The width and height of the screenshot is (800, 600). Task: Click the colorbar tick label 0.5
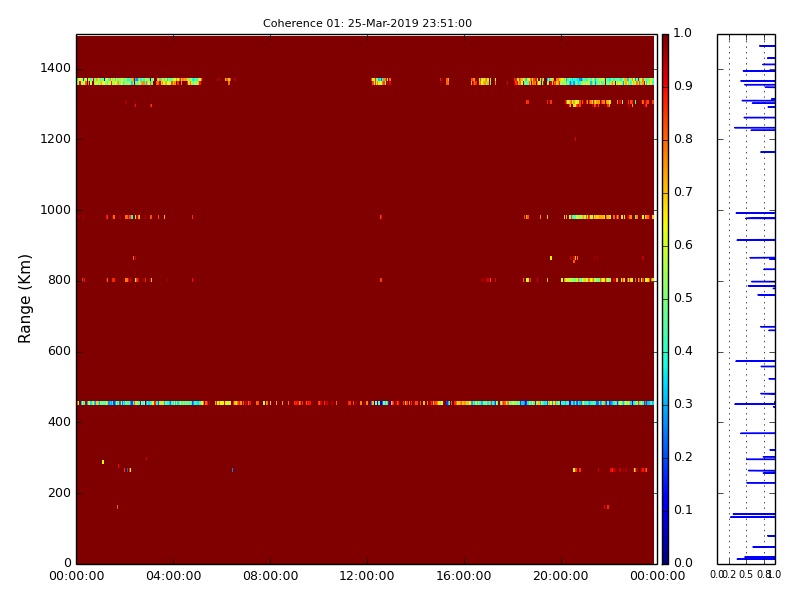coord(683,298)
